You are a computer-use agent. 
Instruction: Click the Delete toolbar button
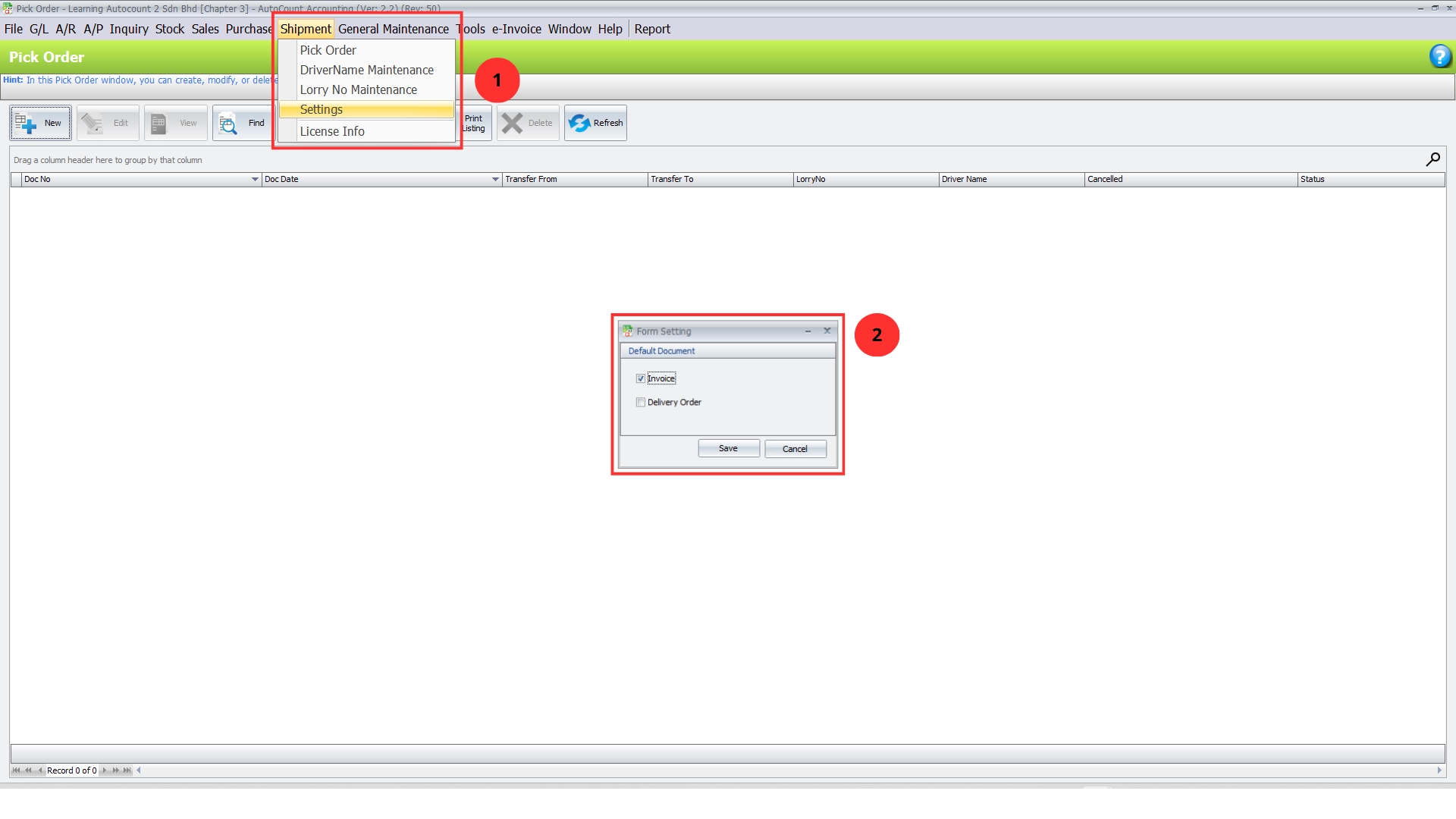528,123
